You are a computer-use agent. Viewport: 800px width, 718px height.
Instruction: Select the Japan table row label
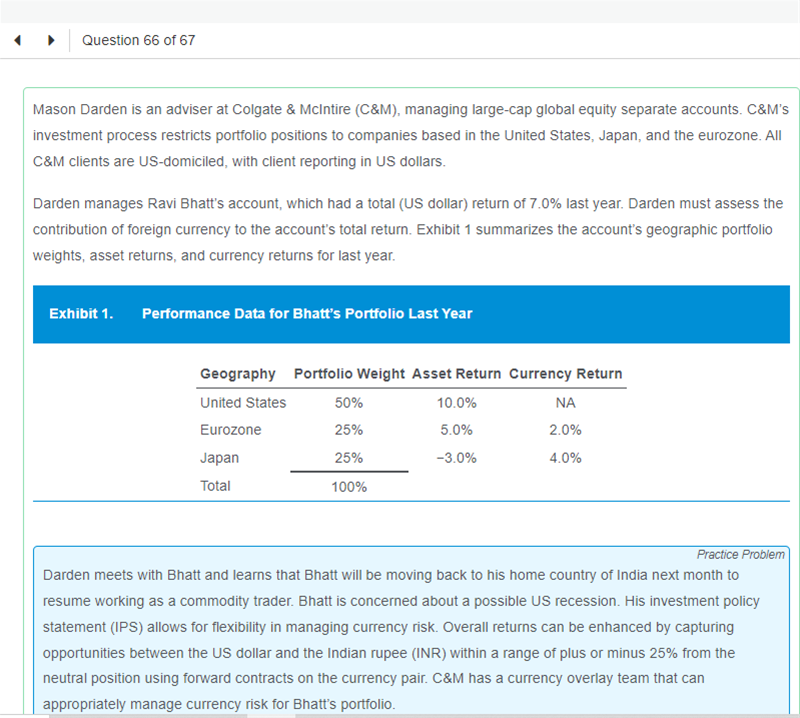(x=220, y=458)
